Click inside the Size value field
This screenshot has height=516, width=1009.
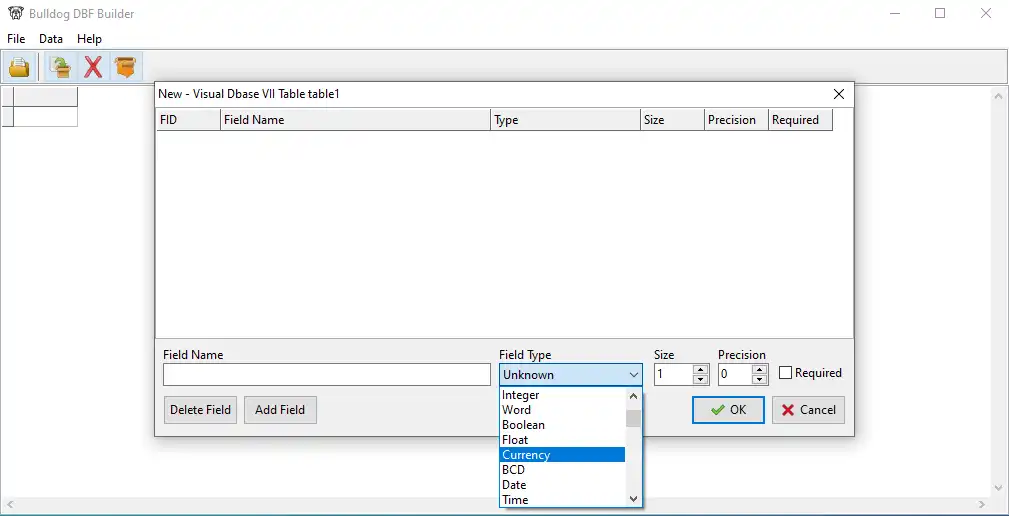pyautogui.click(x=674, y=374)
